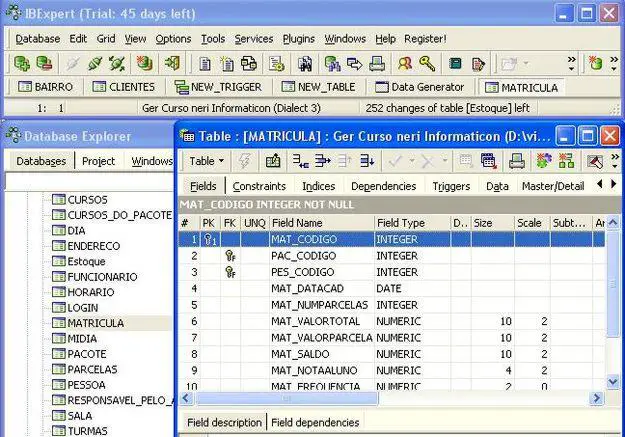Click the rightmost paint-tool icon in Table toolbar

click(x=595, y=161)
